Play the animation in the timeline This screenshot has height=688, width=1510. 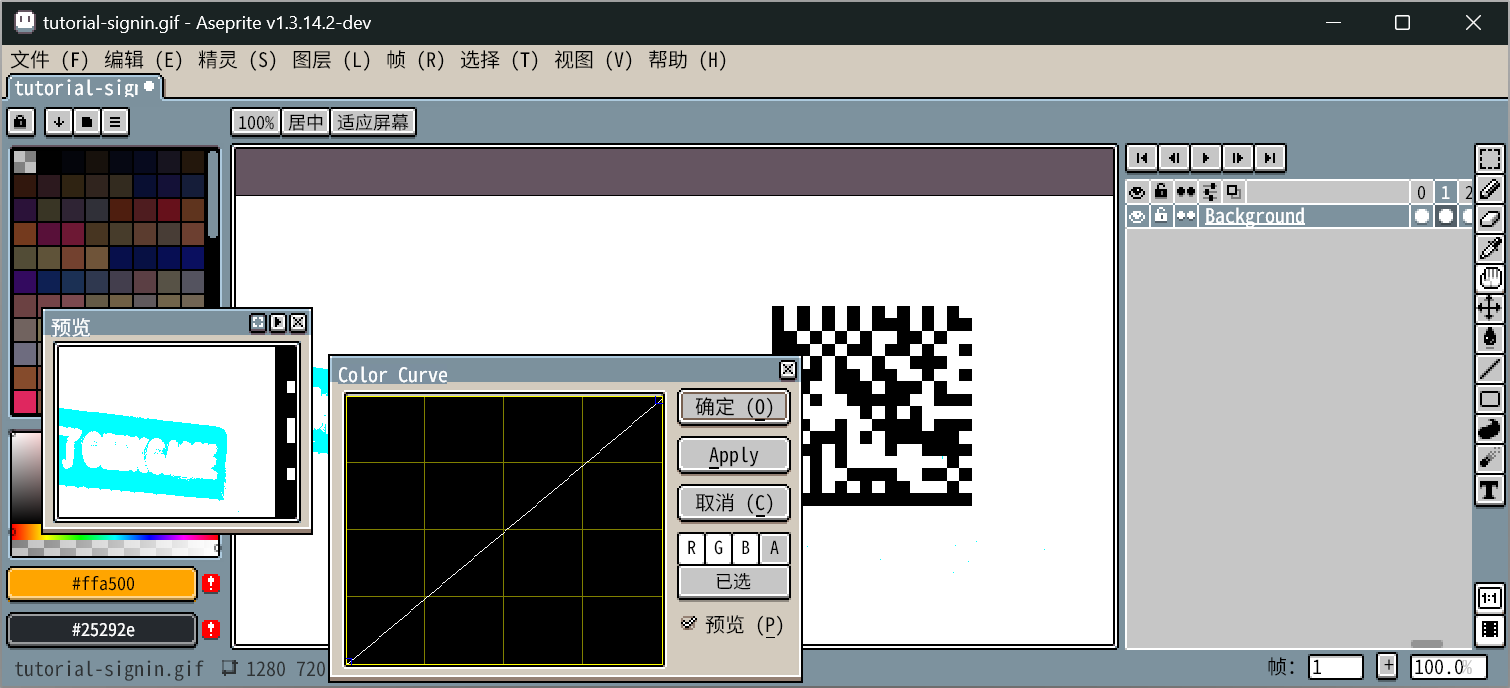[x=1206, y=158]
